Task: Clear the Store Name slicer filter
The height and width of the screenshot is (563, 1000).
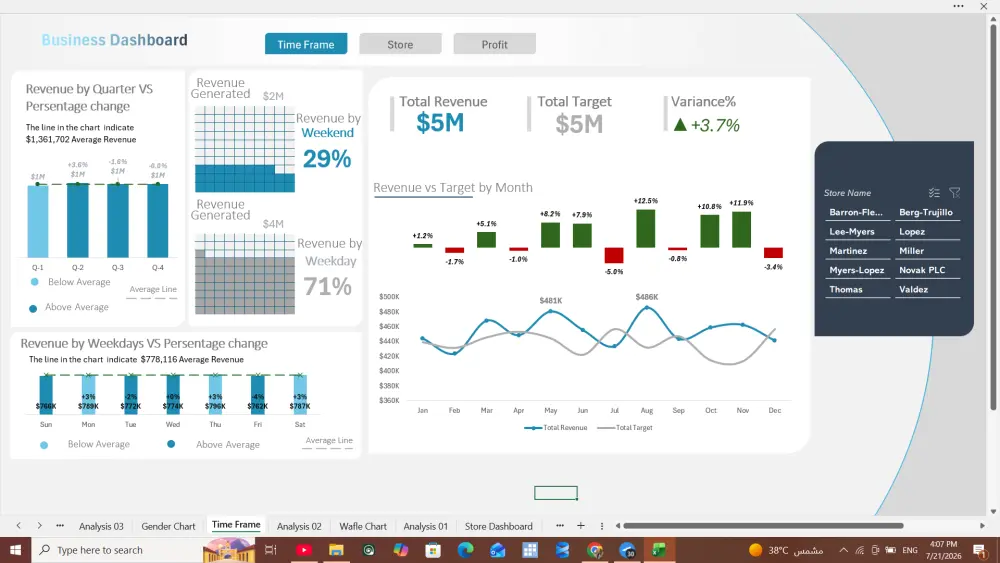Action: pyautogui.click(x=955, y=193)
